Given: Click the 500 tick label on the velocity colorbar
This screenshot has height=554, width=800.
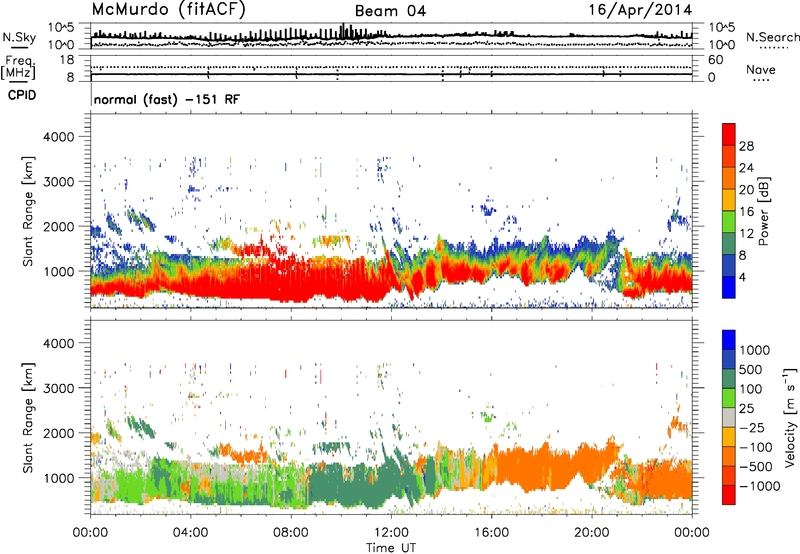Looking at the screenshot, I should pos(749,369).
